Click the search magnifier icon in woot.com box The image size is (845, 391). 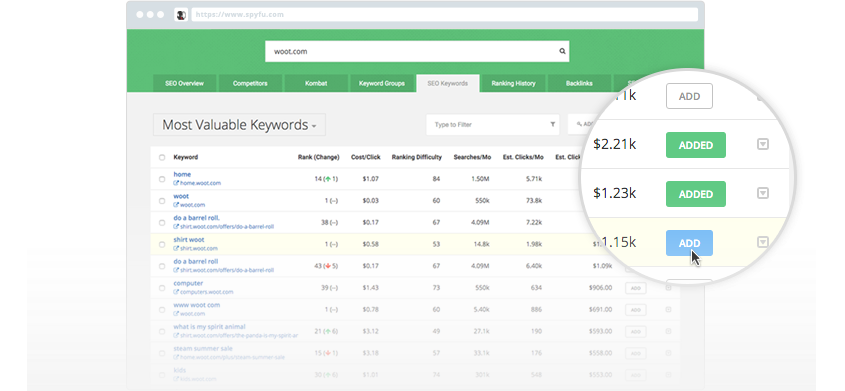[x=562, y=52]
